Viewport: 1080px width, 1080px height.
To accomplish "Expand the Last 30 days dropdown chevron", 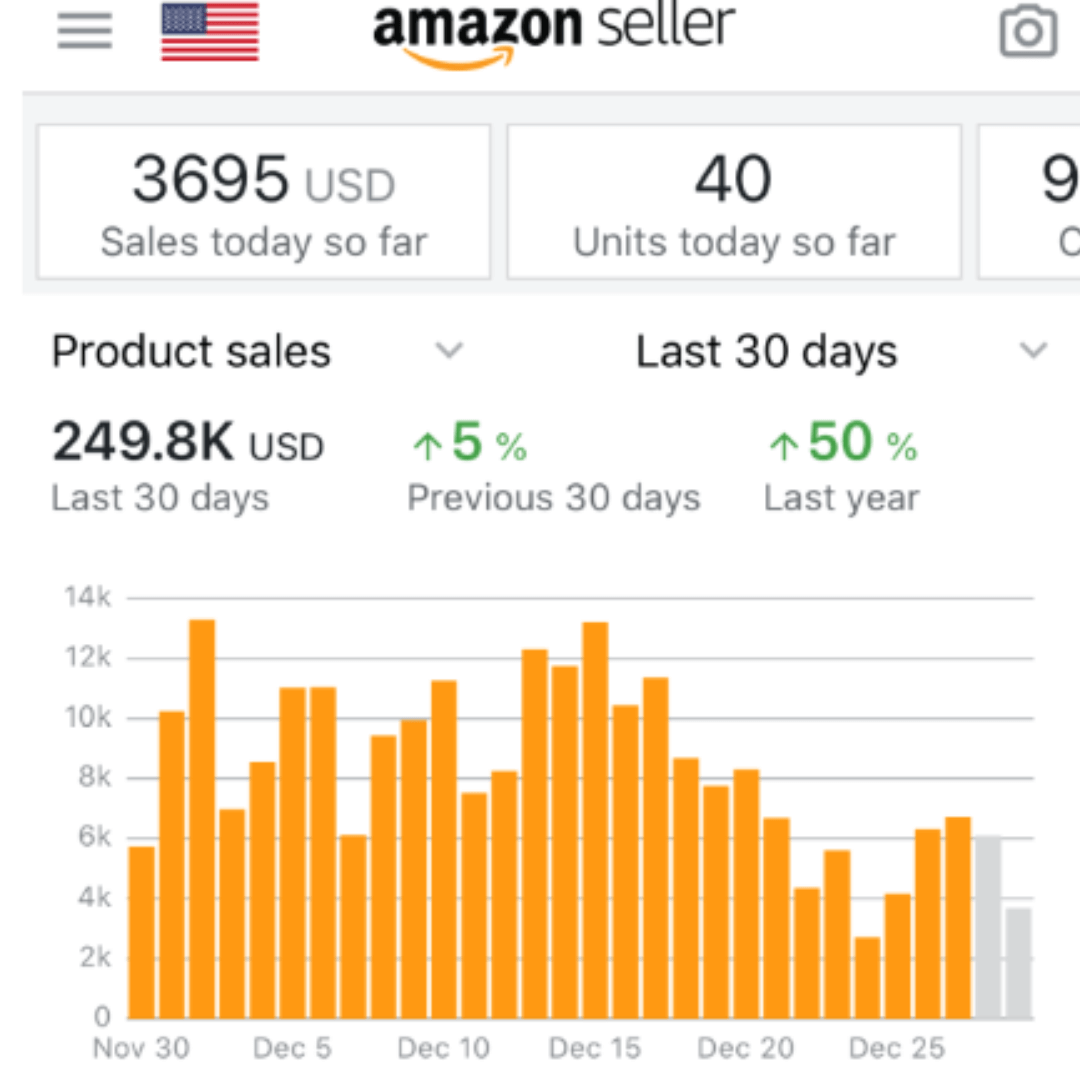I will click(1032, 351).
